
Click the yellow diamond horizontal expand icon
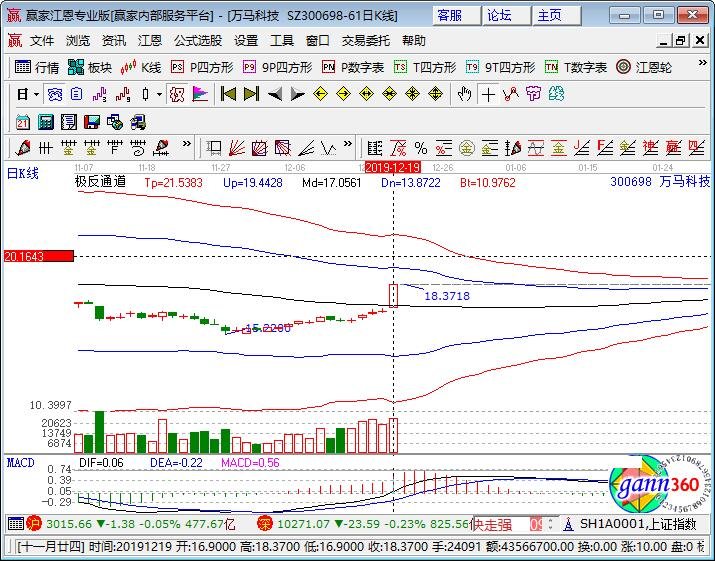(367, 94)
